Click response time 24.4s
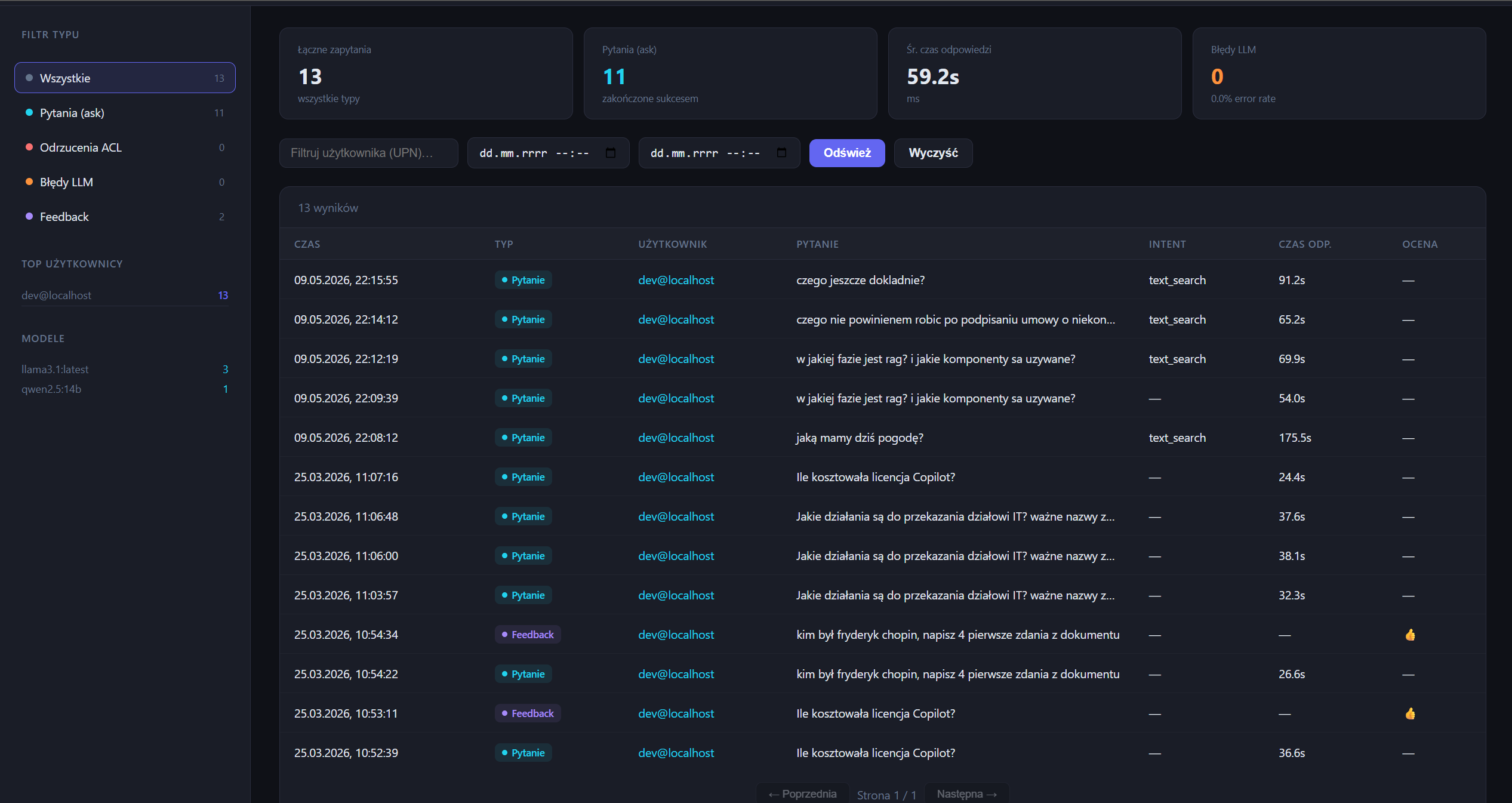This screenshot has height=803, width=1512. [1292, 477]
